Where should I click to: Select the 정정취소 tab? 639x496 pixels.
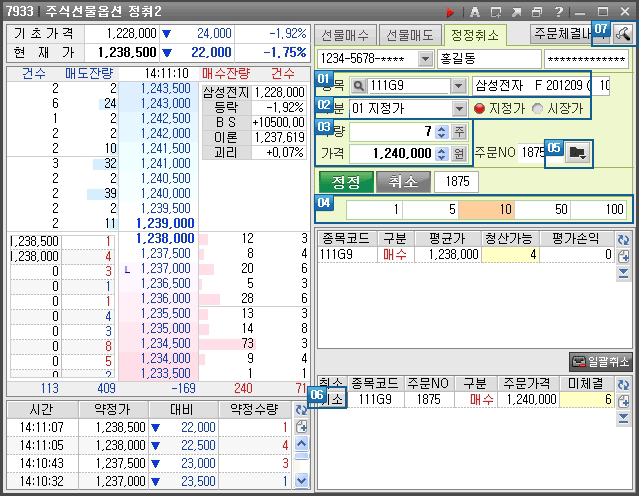pyautogui.click(x=475, y=35)
